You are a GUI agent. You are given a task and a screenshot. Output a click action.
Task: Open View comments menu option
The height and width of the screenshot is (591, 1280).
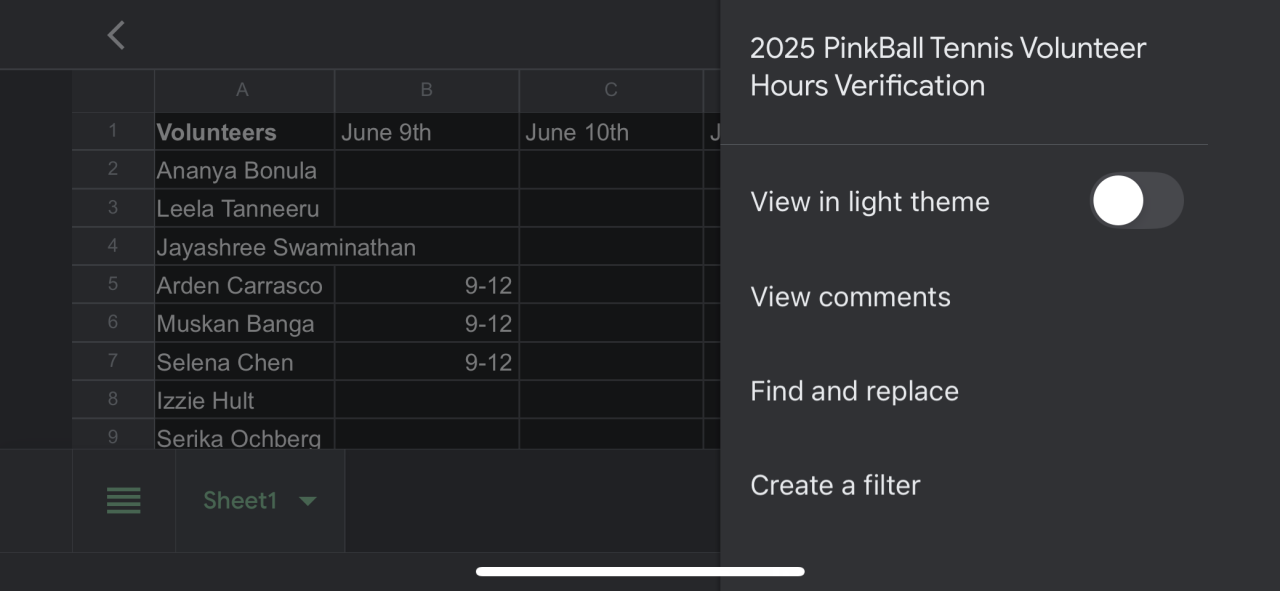coord(850,297)
